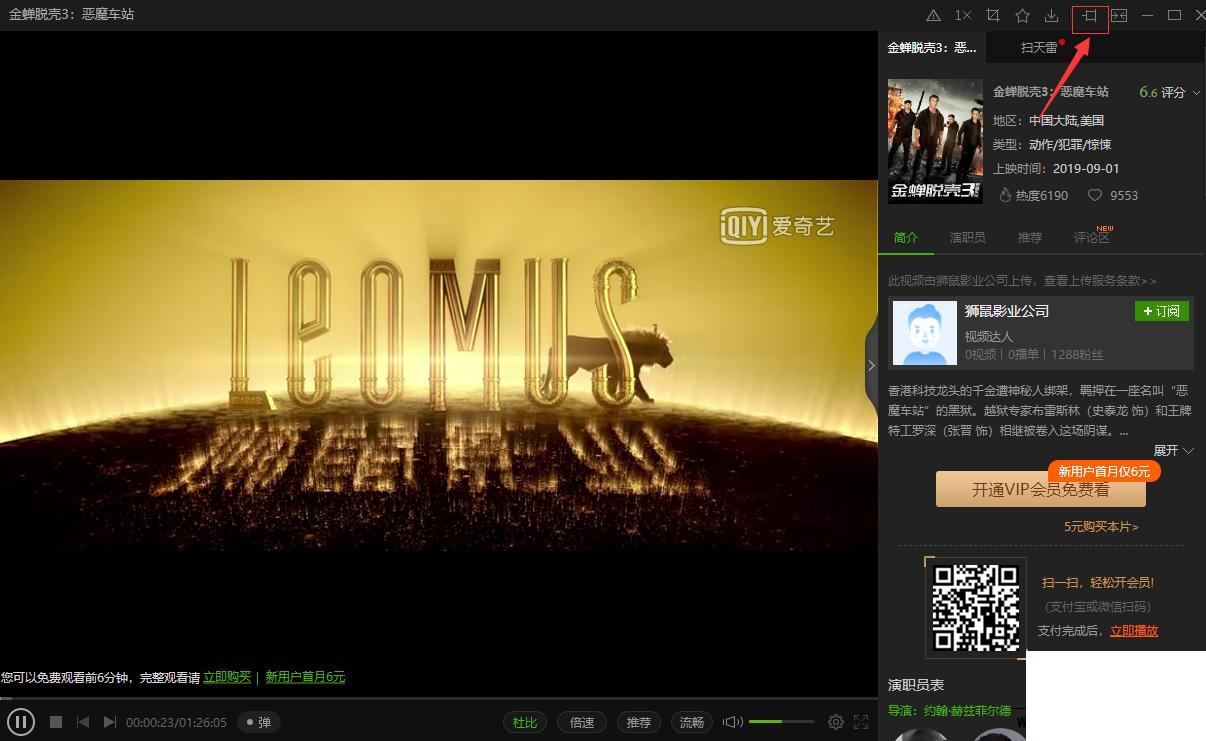Toggle the 弹 danmaku switch
This screenshot has height=741, width=1206.
[x=258, y=722]
